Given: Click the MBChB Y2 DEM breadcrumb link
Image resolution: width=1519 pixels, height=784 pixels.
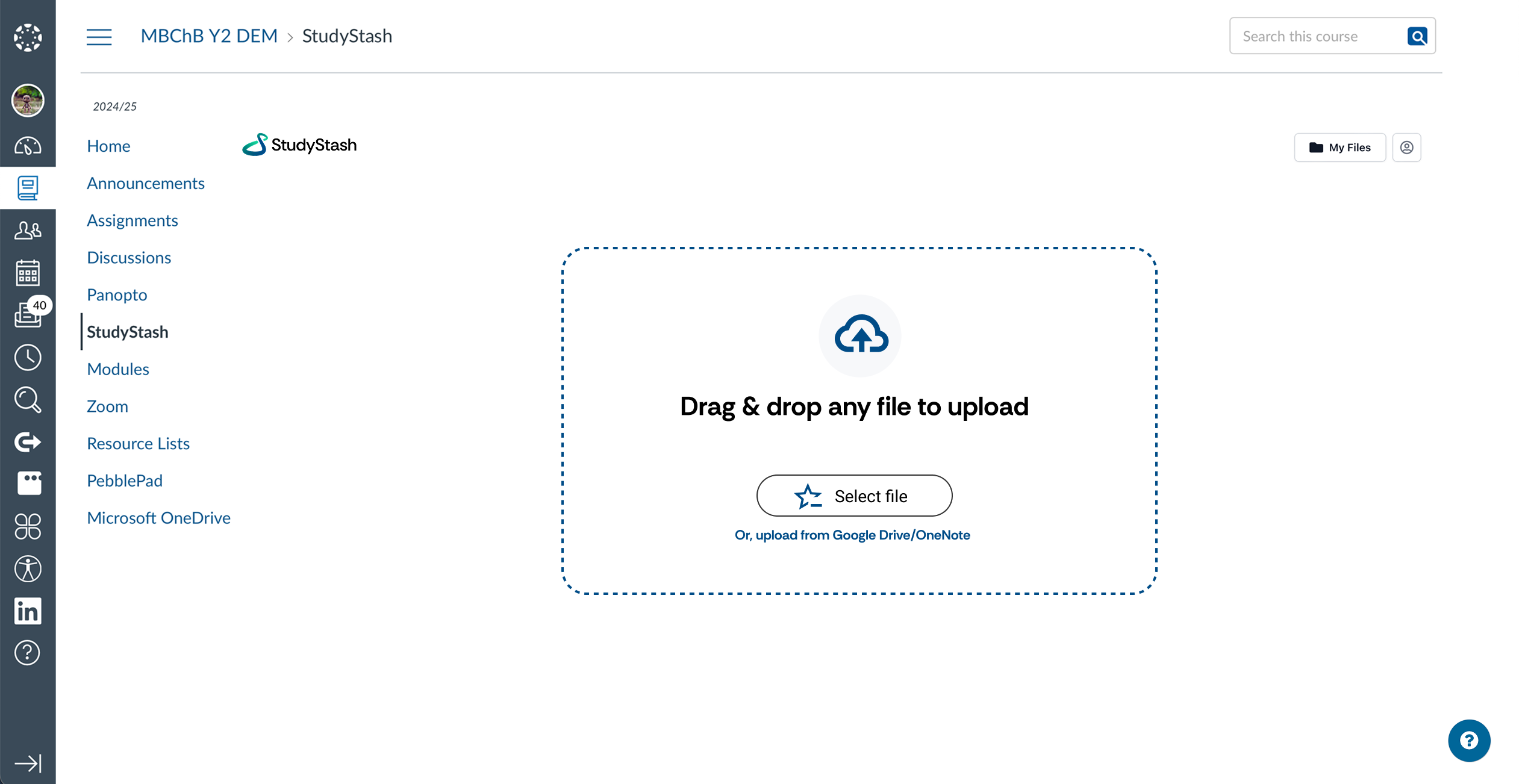Looking at the screenshot, I should pyautogui.click(x=209, y=36).
